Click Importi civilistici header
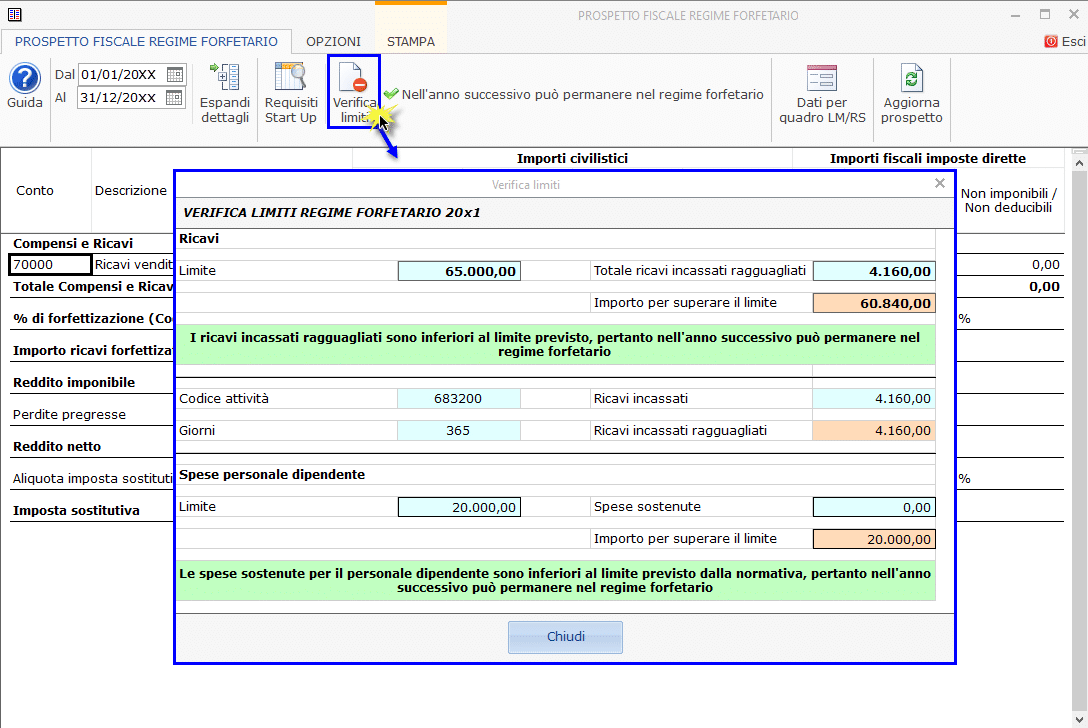1088x728 pixels. click(x=572, y=158)
